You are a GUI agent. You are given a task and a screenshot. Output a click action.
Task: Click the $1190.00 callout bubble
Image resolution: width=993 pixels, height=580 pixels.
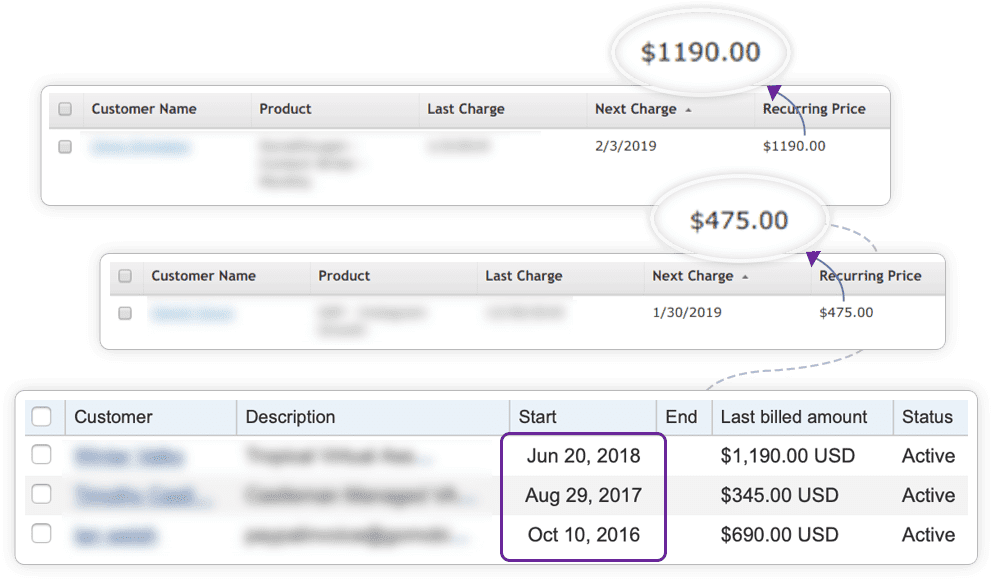click(700, 52)
